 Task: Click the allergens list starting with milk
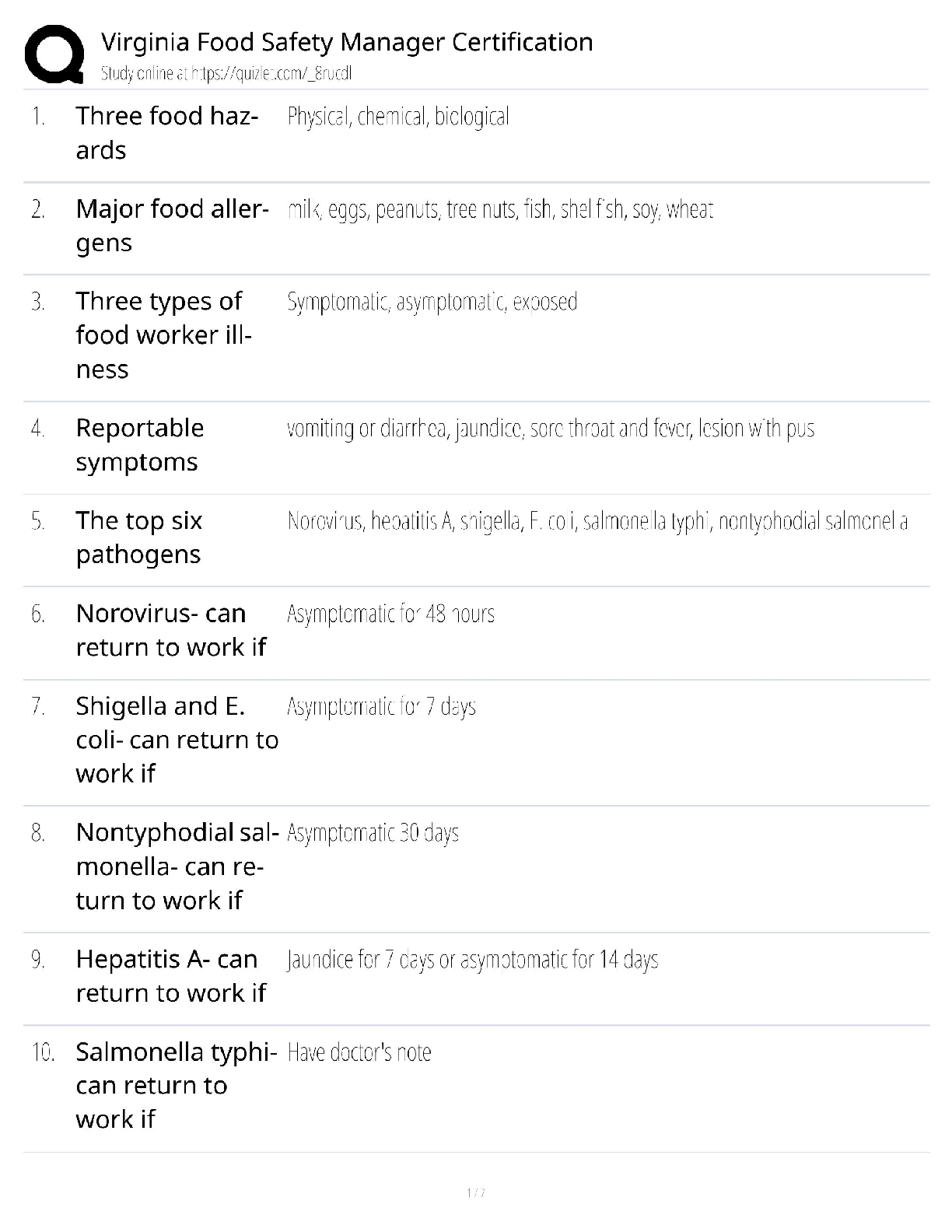pos(500,209)
